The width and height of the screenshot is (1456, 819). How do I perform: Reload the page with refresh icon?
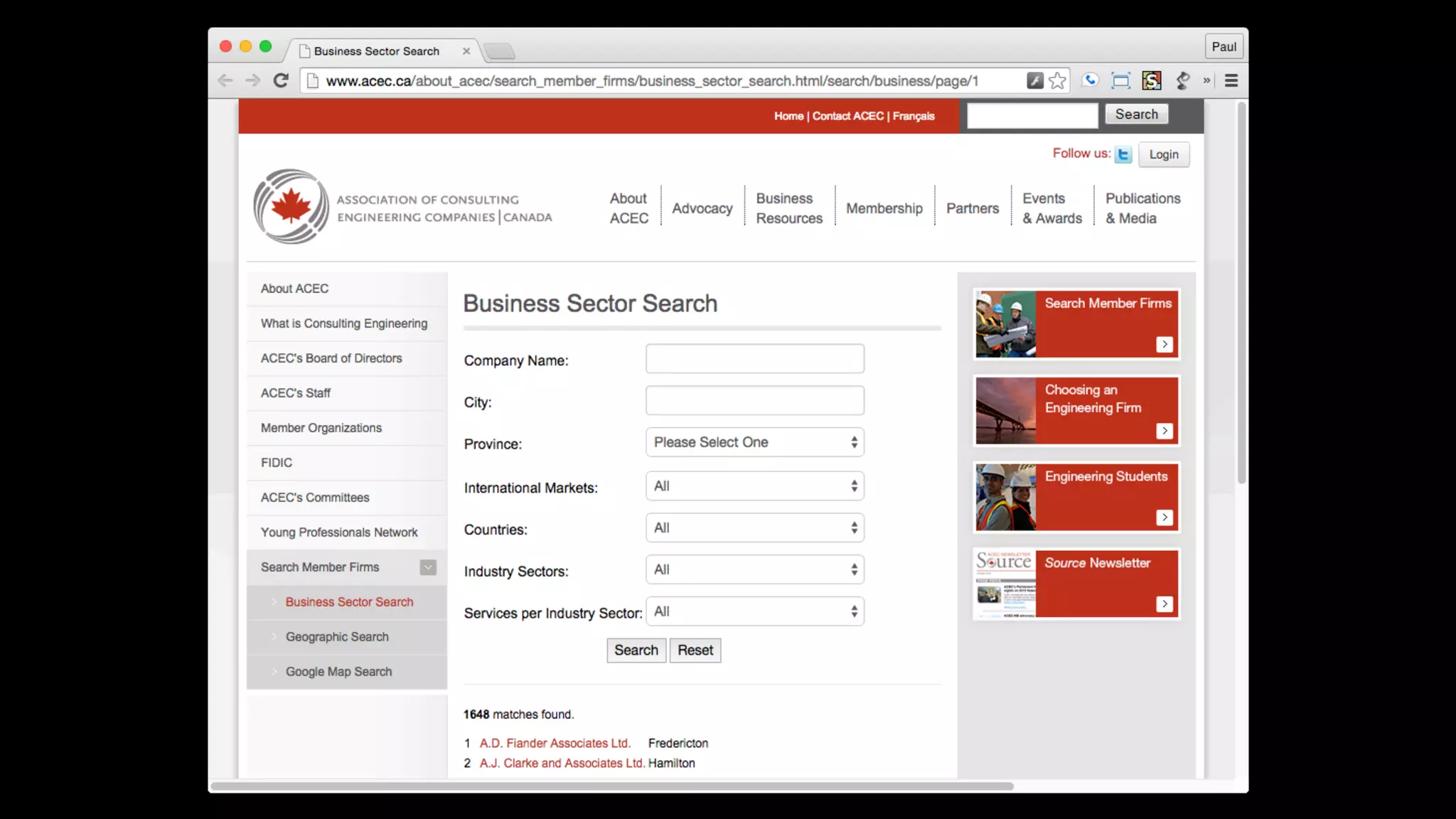pyautogui.click(x=281, y=80)
